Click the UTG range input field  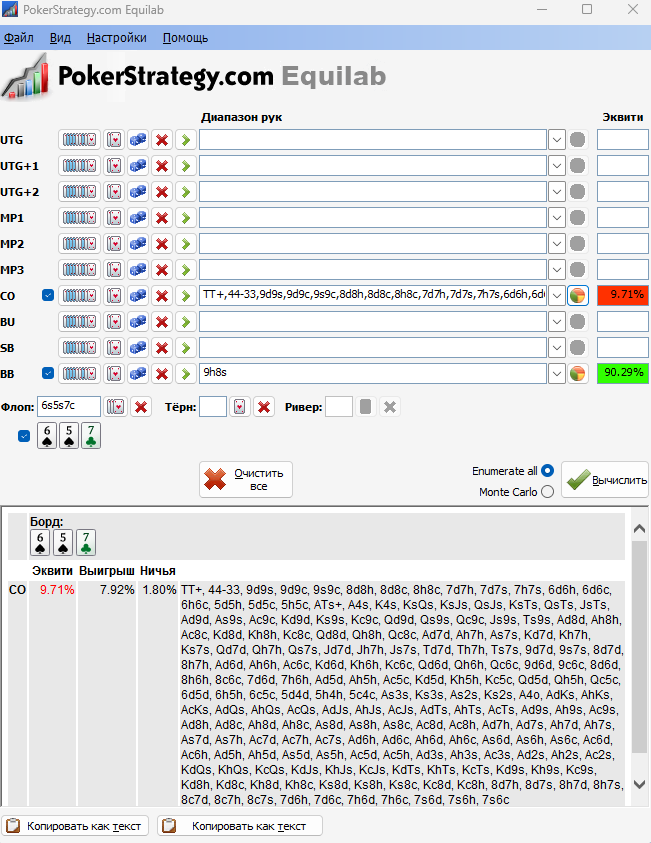click(x=373, y=140)
